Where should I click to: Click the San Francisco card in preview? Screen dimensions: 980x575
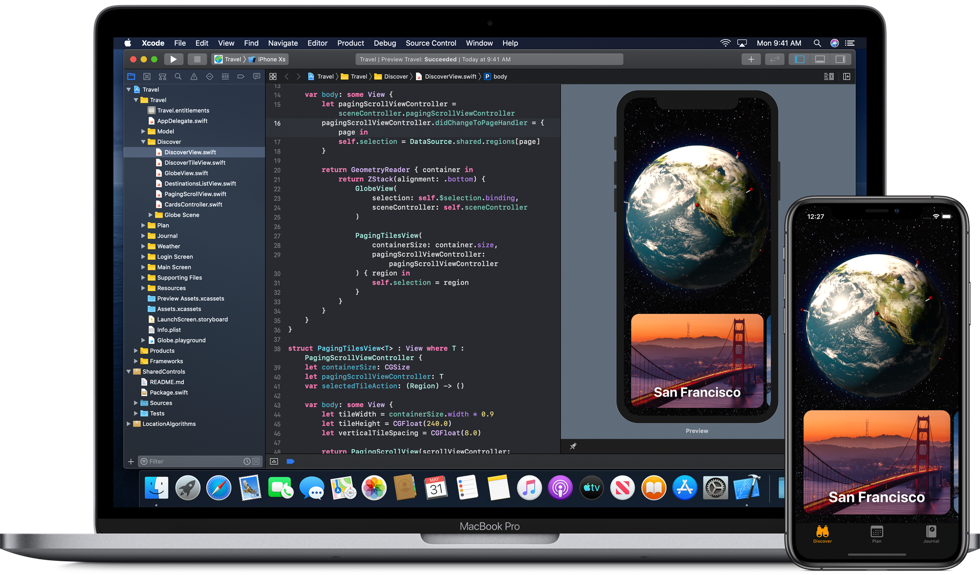click(697, 361)
